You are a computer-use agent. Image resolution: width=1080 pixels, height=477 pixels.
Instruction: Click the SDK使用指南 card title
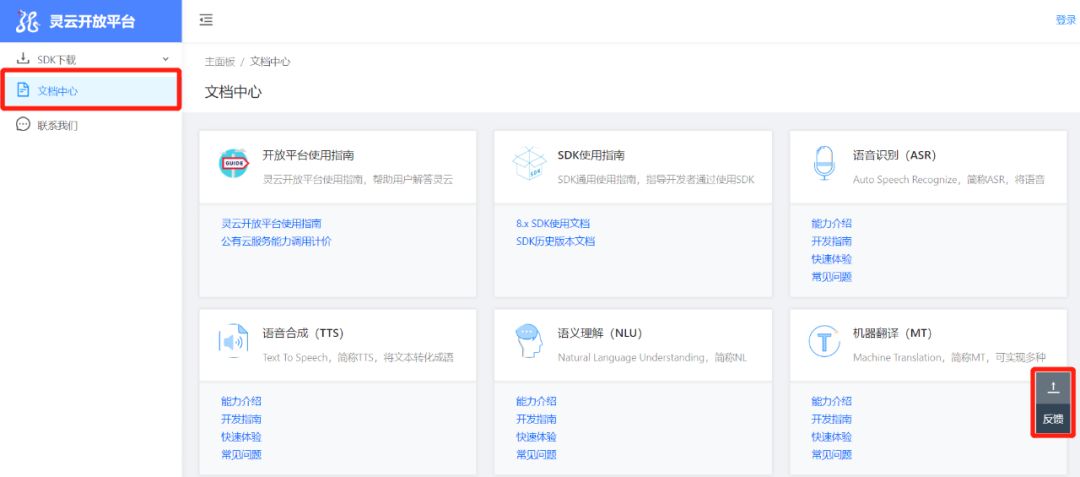591,156
